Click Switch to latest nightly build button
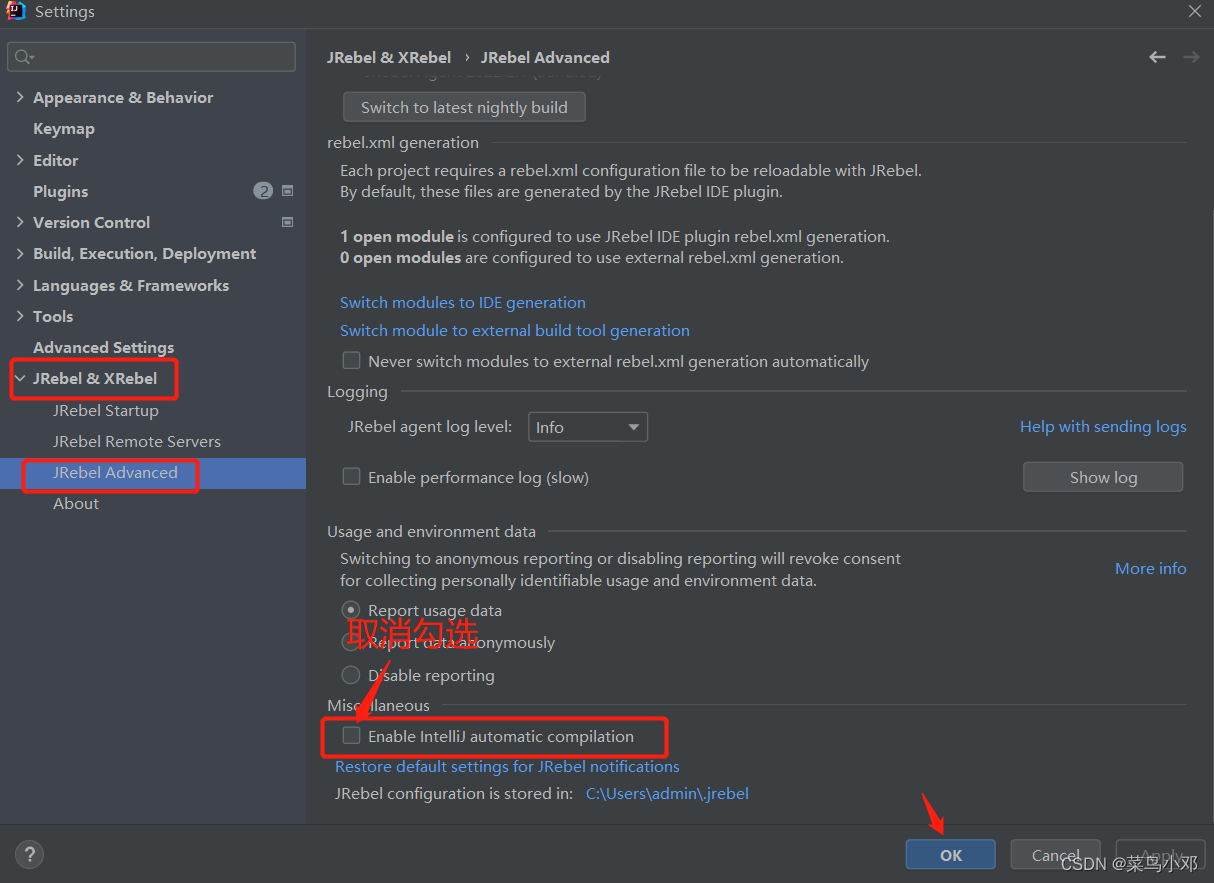Screen dimensions: 1214x883 465,107
